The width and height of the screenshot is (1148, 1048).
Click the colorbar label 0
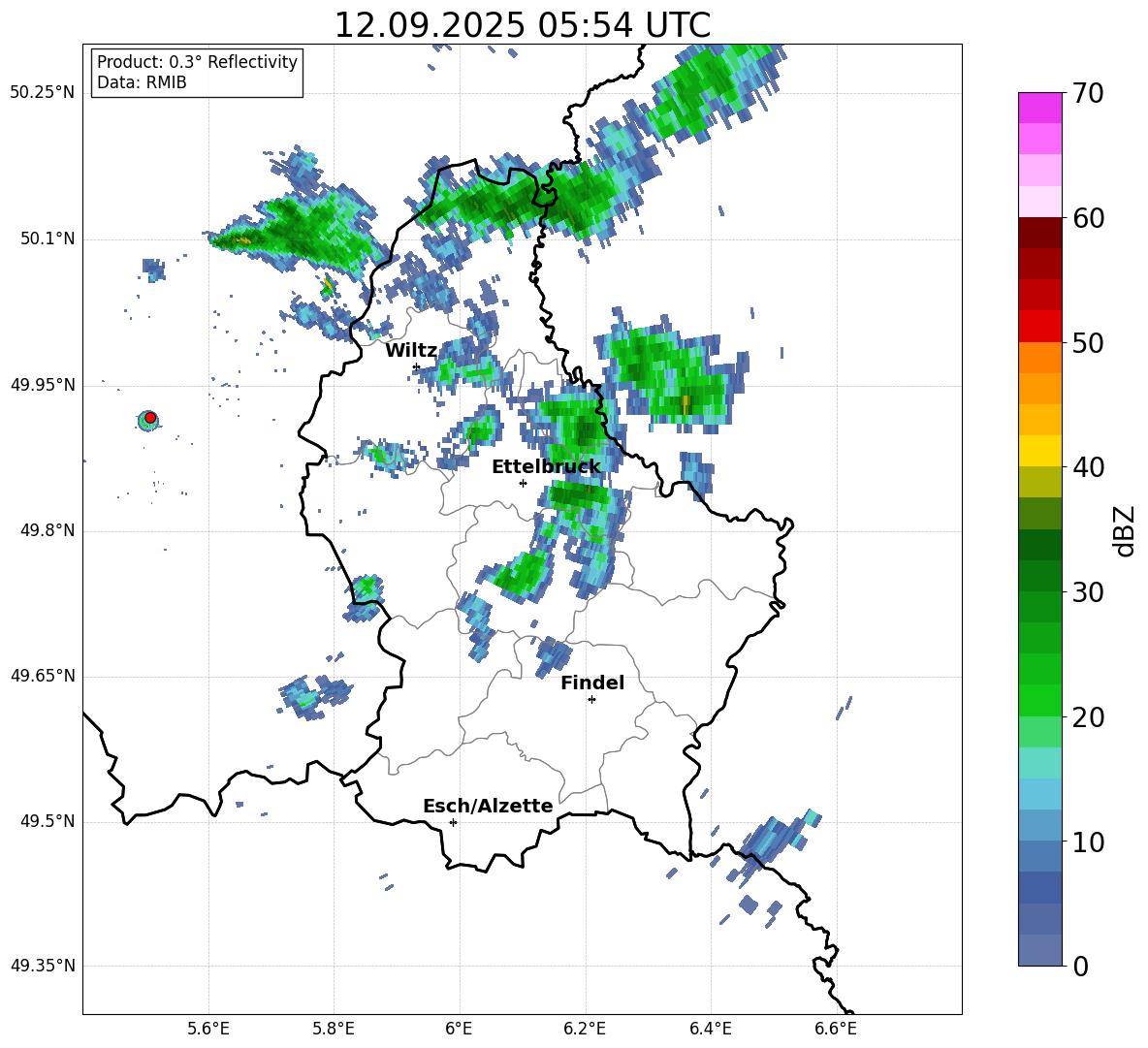pos(1080,966)
